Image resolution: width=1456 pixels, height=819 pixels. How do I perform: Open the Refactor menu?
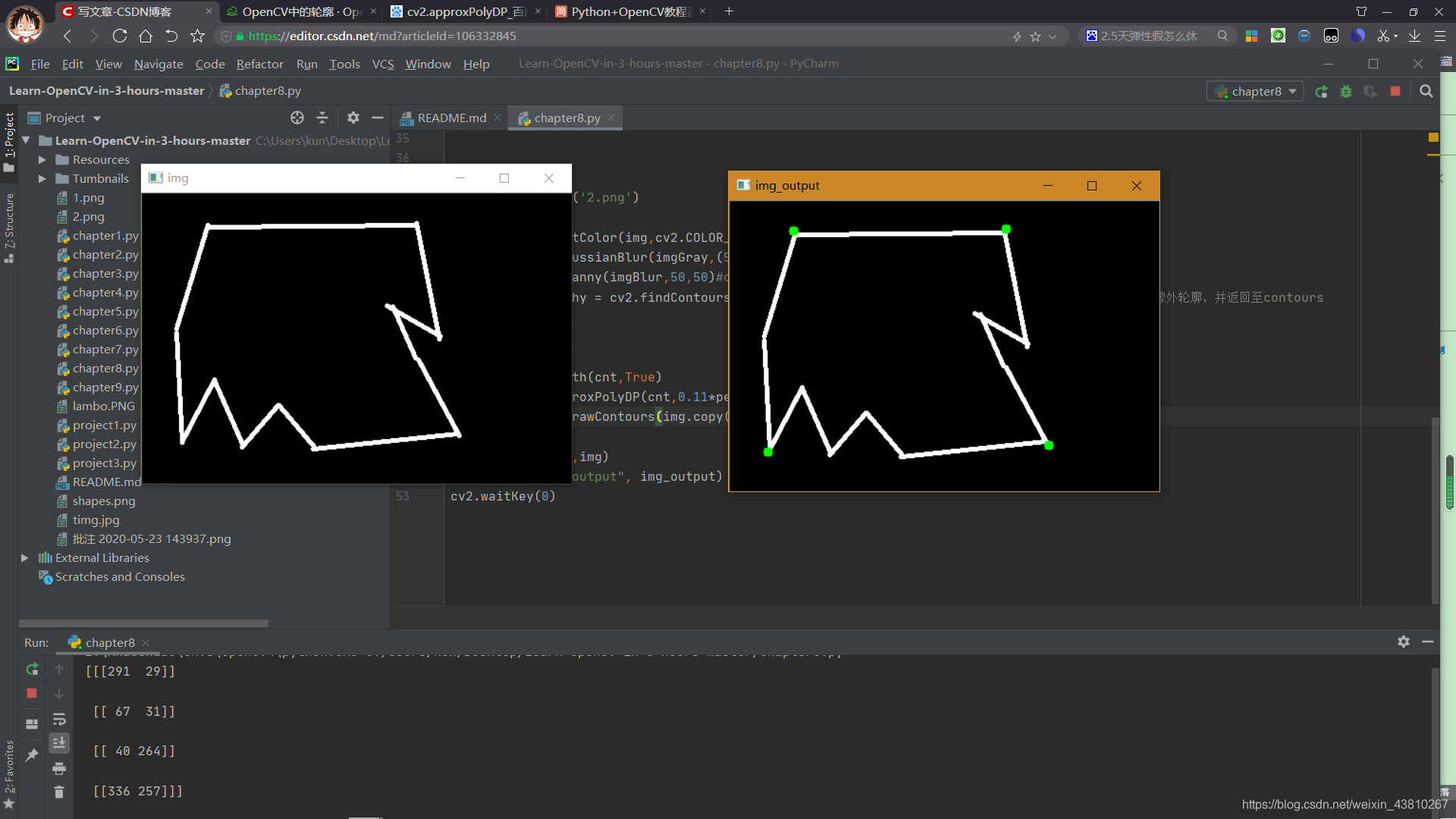pos(259,64)
